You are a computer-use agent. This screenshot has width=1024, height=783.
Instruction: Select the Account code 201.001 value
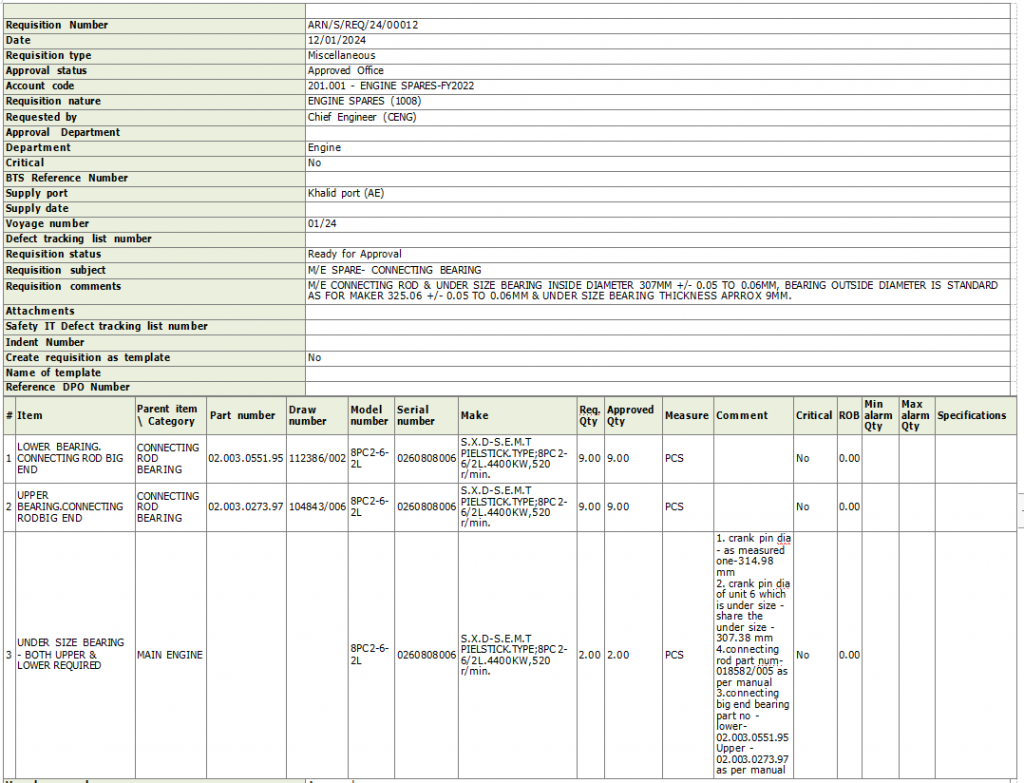[x=390, y=86]
